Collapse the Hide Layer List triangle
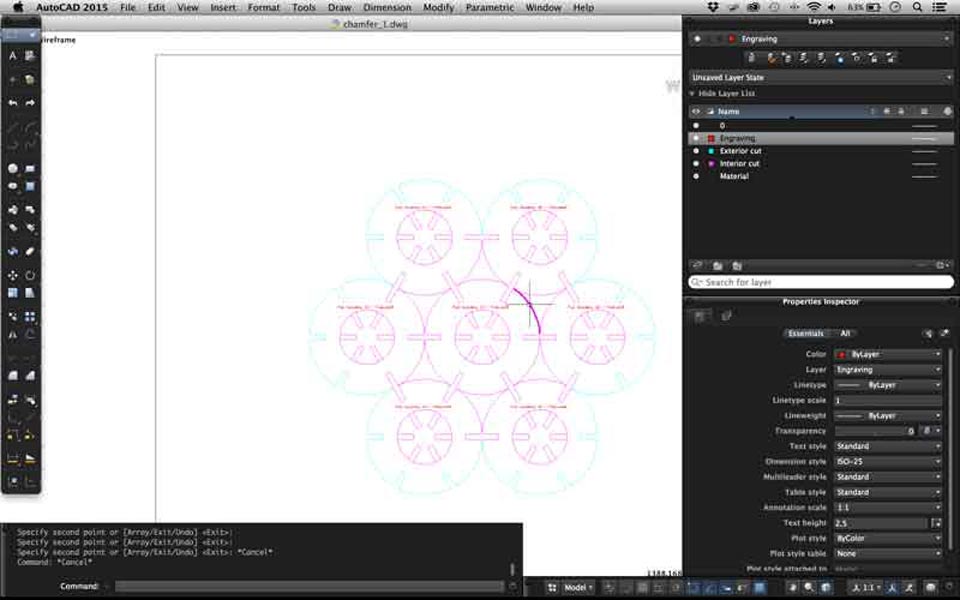This screenshot has height=600, width=960. (x=692, y=94)
